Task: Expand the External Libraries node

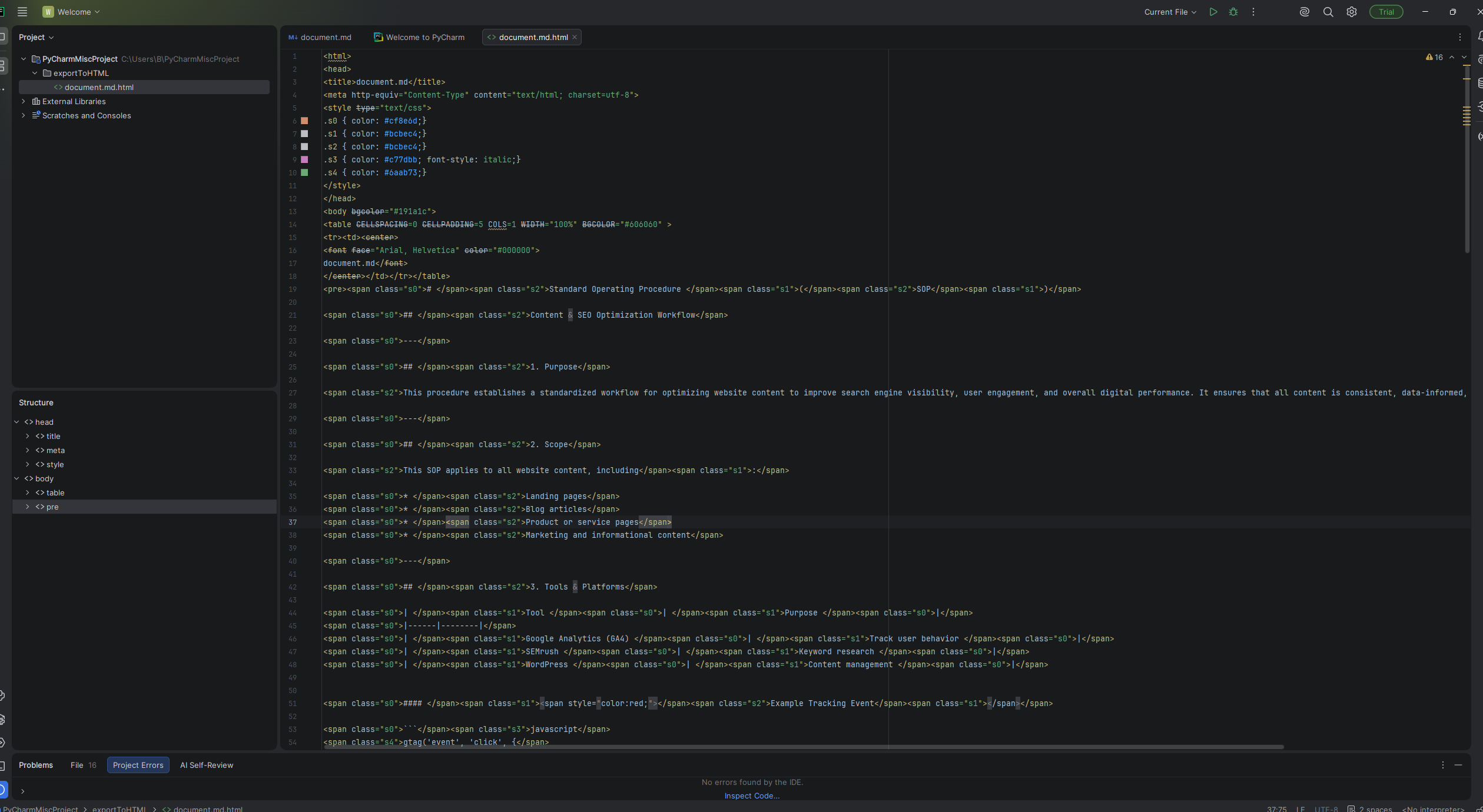Action: click(24, 101)
